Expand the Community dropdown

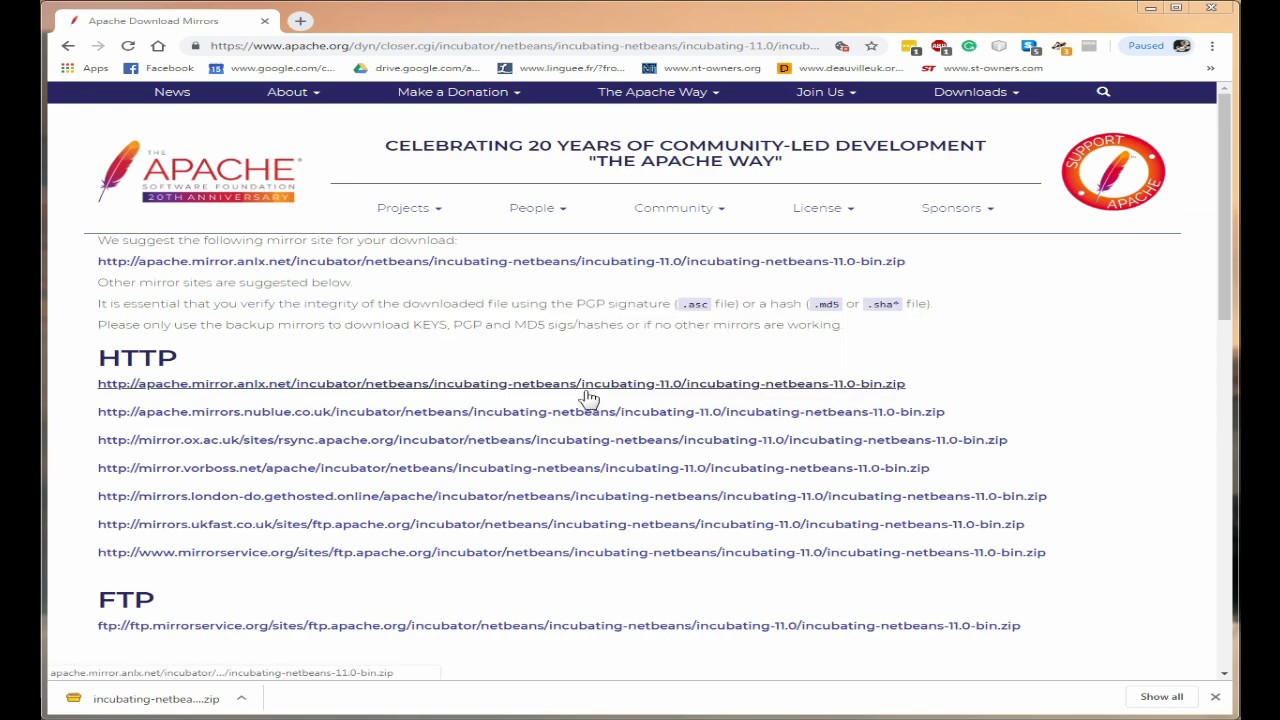click(680, 208)
